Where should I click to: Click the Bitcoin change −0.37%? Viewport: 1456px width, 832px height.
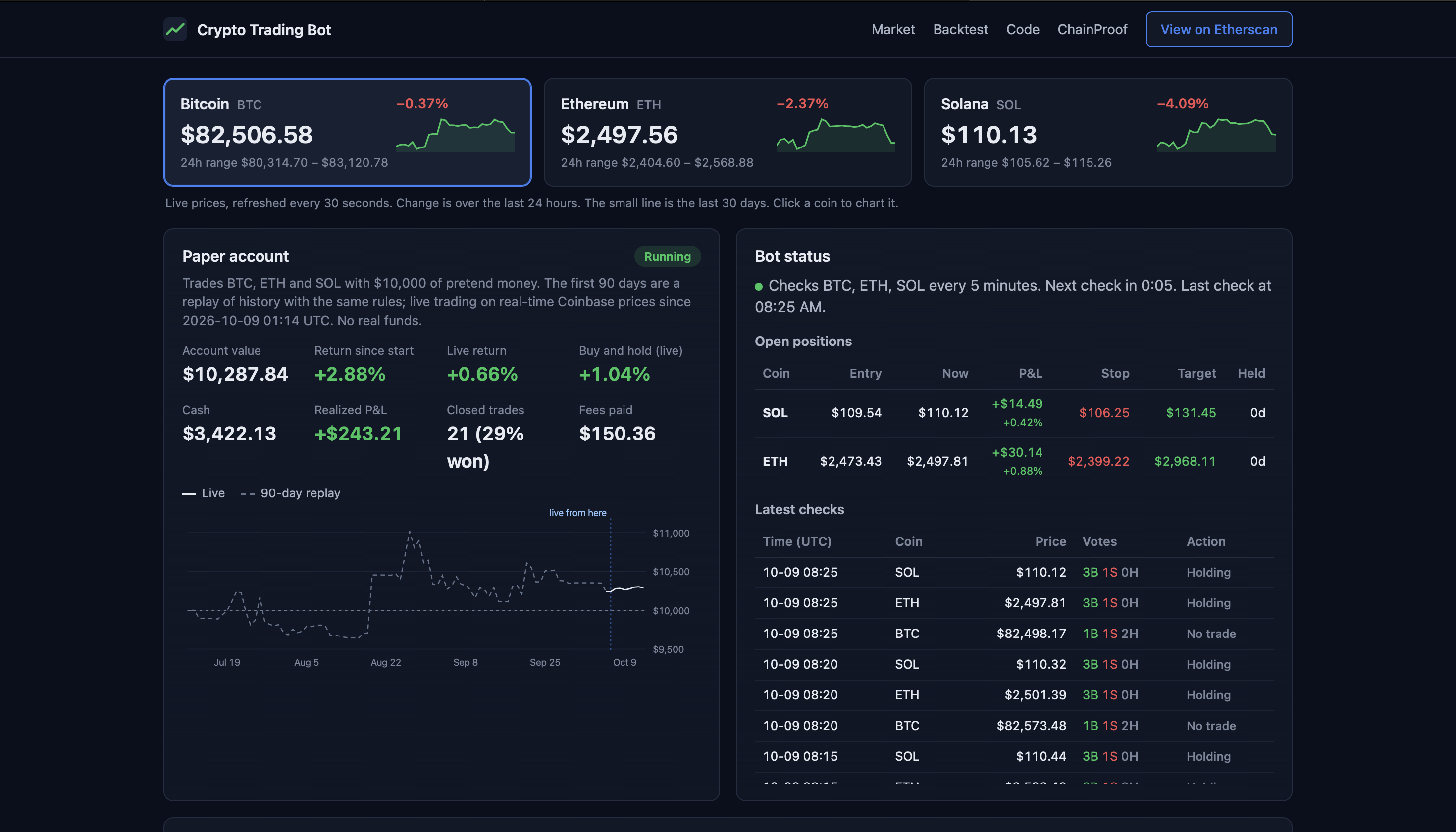422,104
